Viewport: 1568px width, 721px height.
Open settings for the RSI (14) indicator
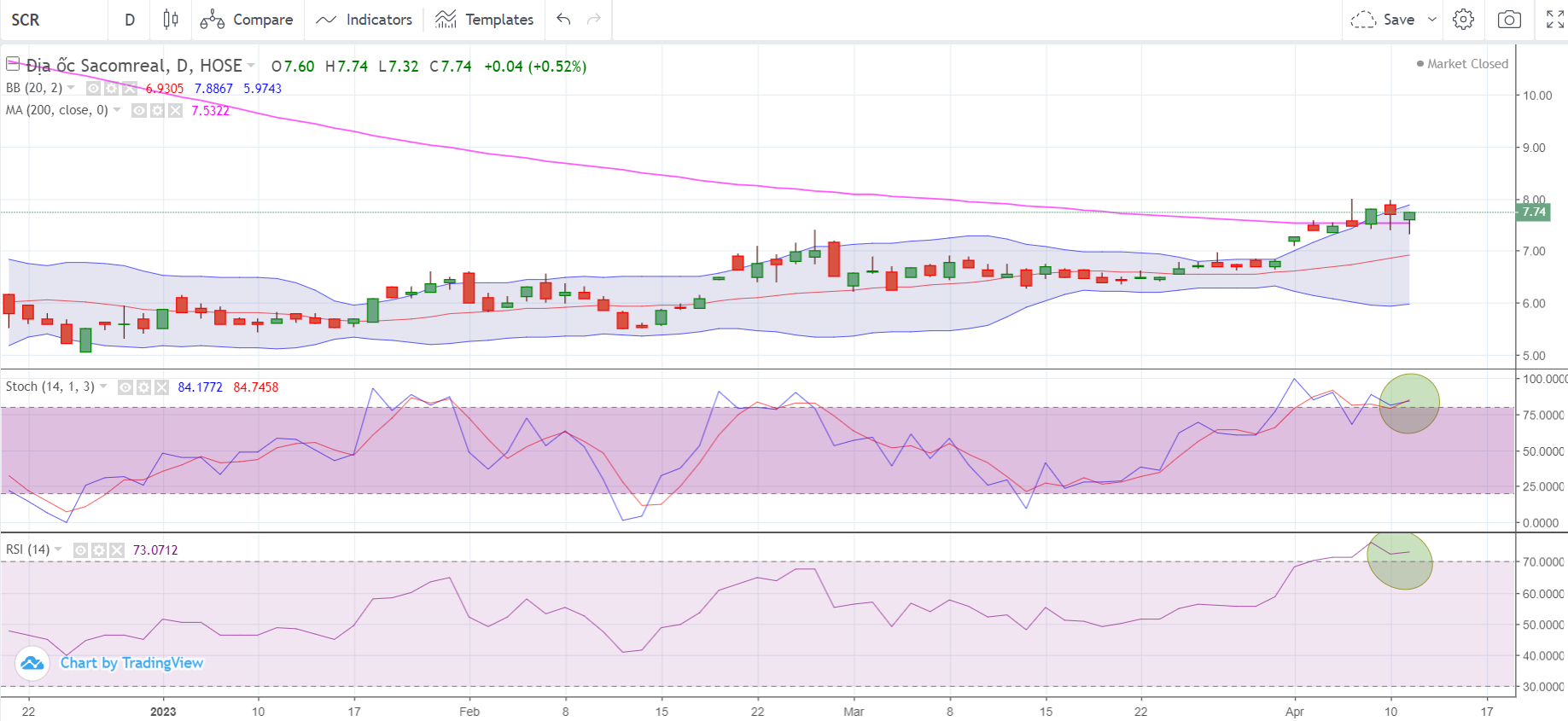coord(99,550)
